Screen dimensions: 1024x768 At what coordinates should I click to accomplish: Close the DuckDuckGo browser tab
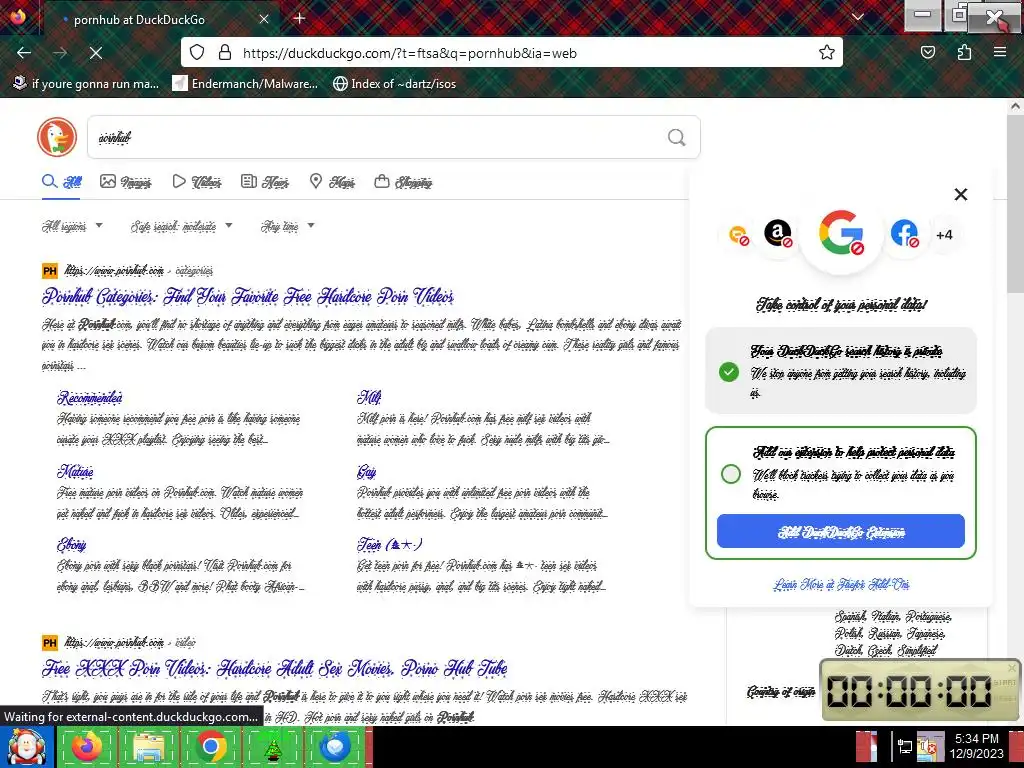(x=264, y=20)
